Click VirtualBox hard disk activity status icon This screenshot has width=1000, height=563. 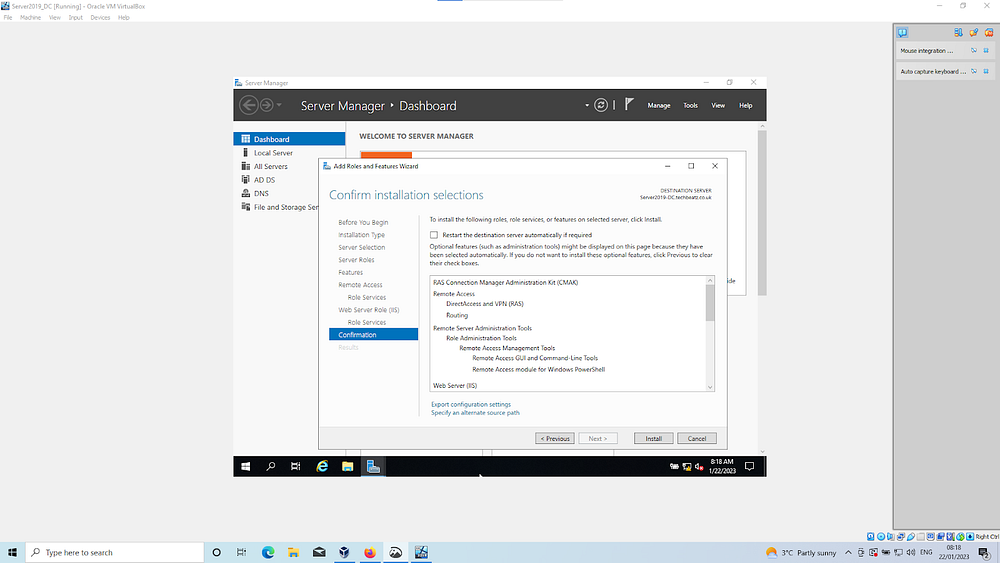point(871,537)
